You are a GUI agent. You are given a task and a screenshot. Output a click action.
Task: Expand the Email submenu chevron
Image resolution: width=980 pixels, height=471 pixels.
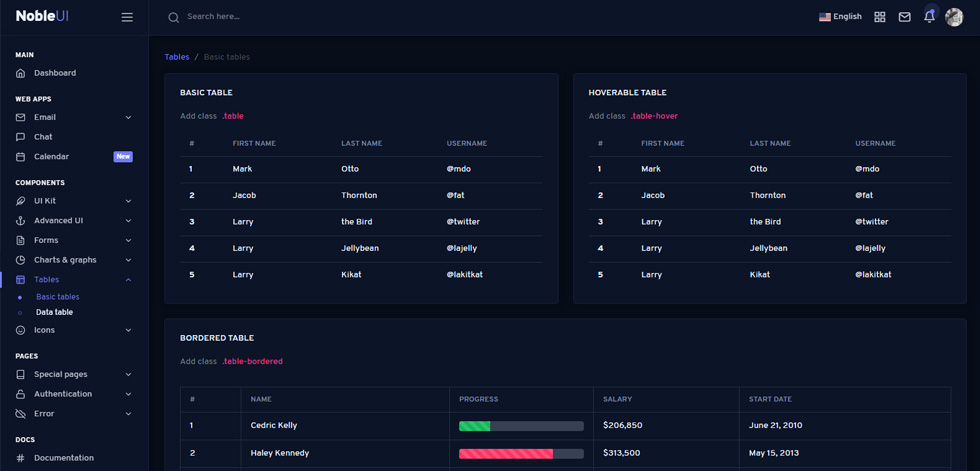pyautogui.click(x=128, y=117)
